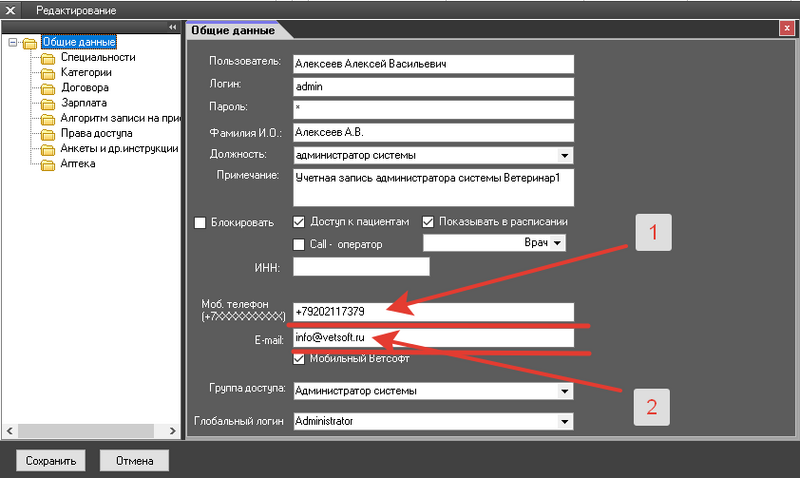Collapse the Общие данные tree node
The width and height of the screenshot is (800, 478).
(x=13, y=42)
